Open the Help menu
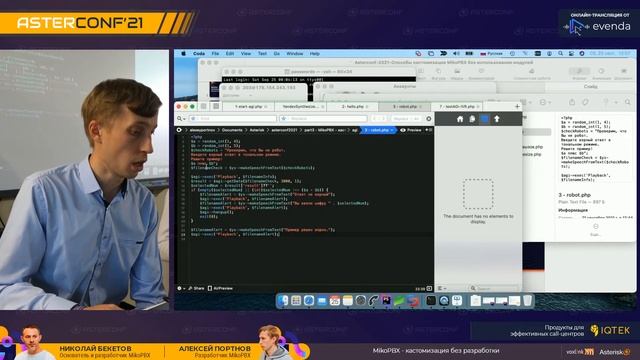Viewport: 640px width, 360px height. pyautogui.click(x=314, y=53)
